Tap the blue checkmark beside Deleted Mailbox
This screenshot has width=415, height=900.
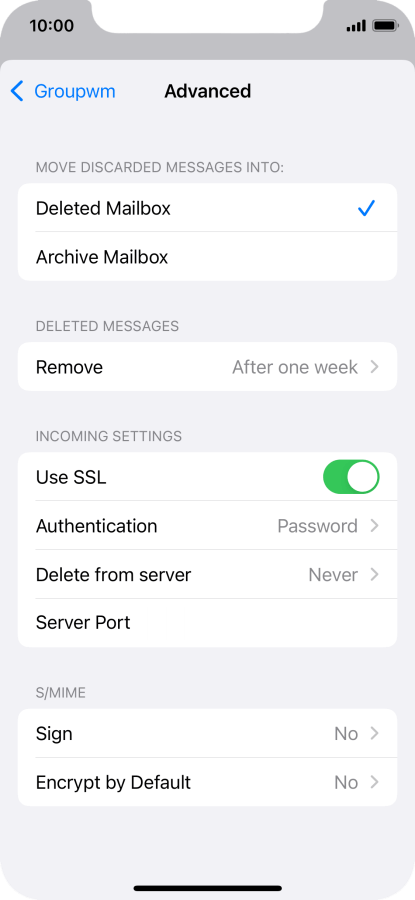click(366, 208)
